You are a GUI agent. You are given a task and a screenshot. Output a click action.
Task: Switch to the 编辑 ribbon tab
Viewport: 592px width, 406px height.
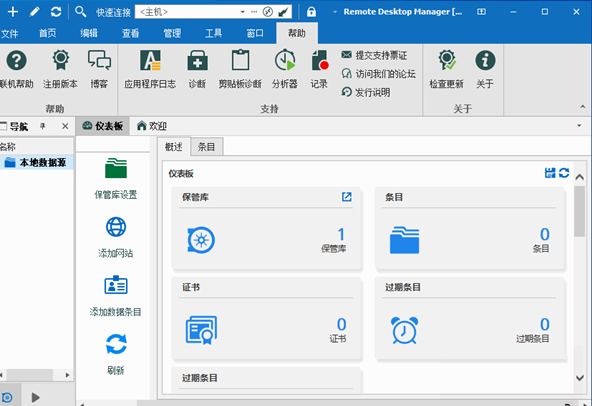pos(89,33)
